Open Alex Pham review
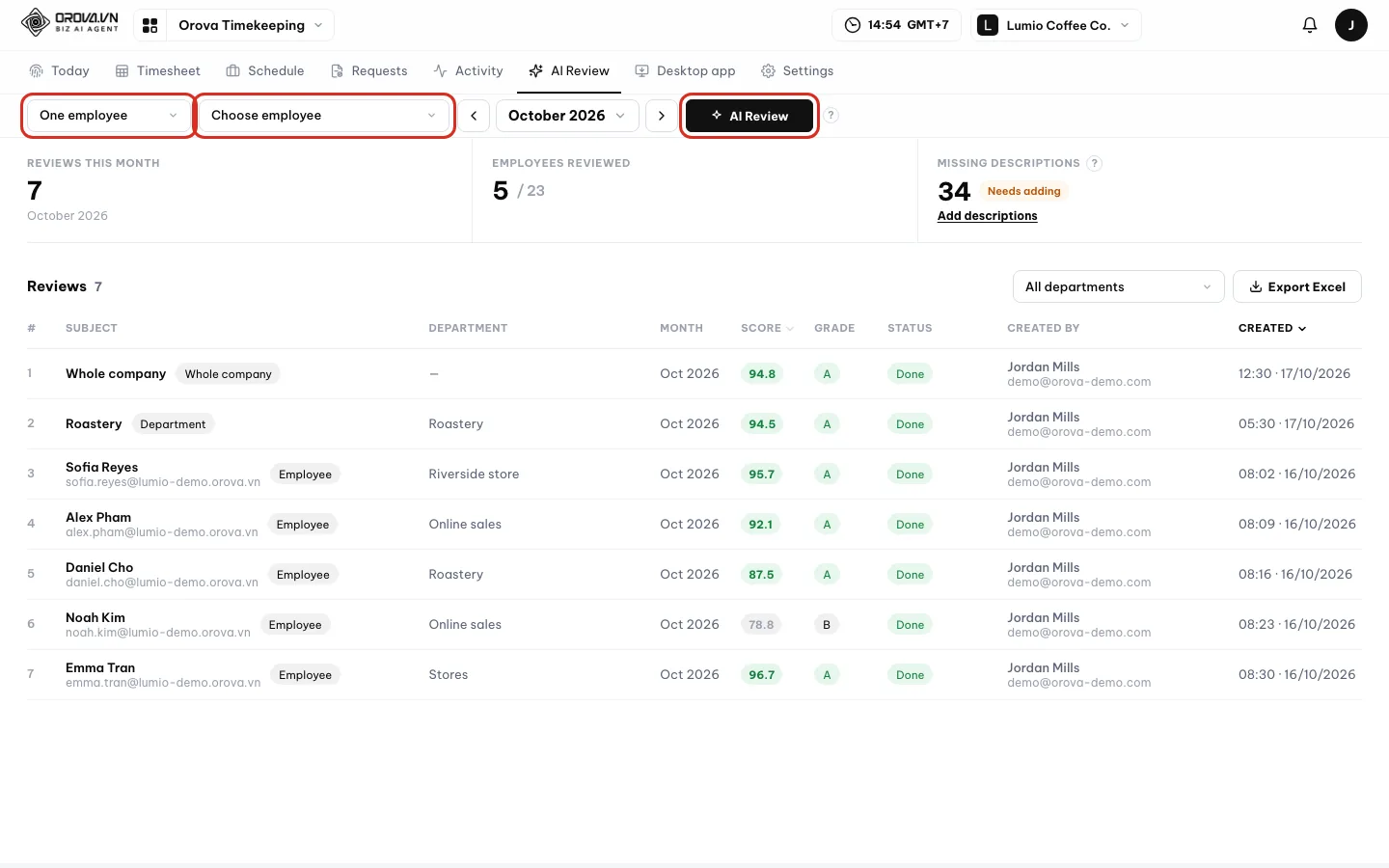1389x868 pixels. (694, 525)
